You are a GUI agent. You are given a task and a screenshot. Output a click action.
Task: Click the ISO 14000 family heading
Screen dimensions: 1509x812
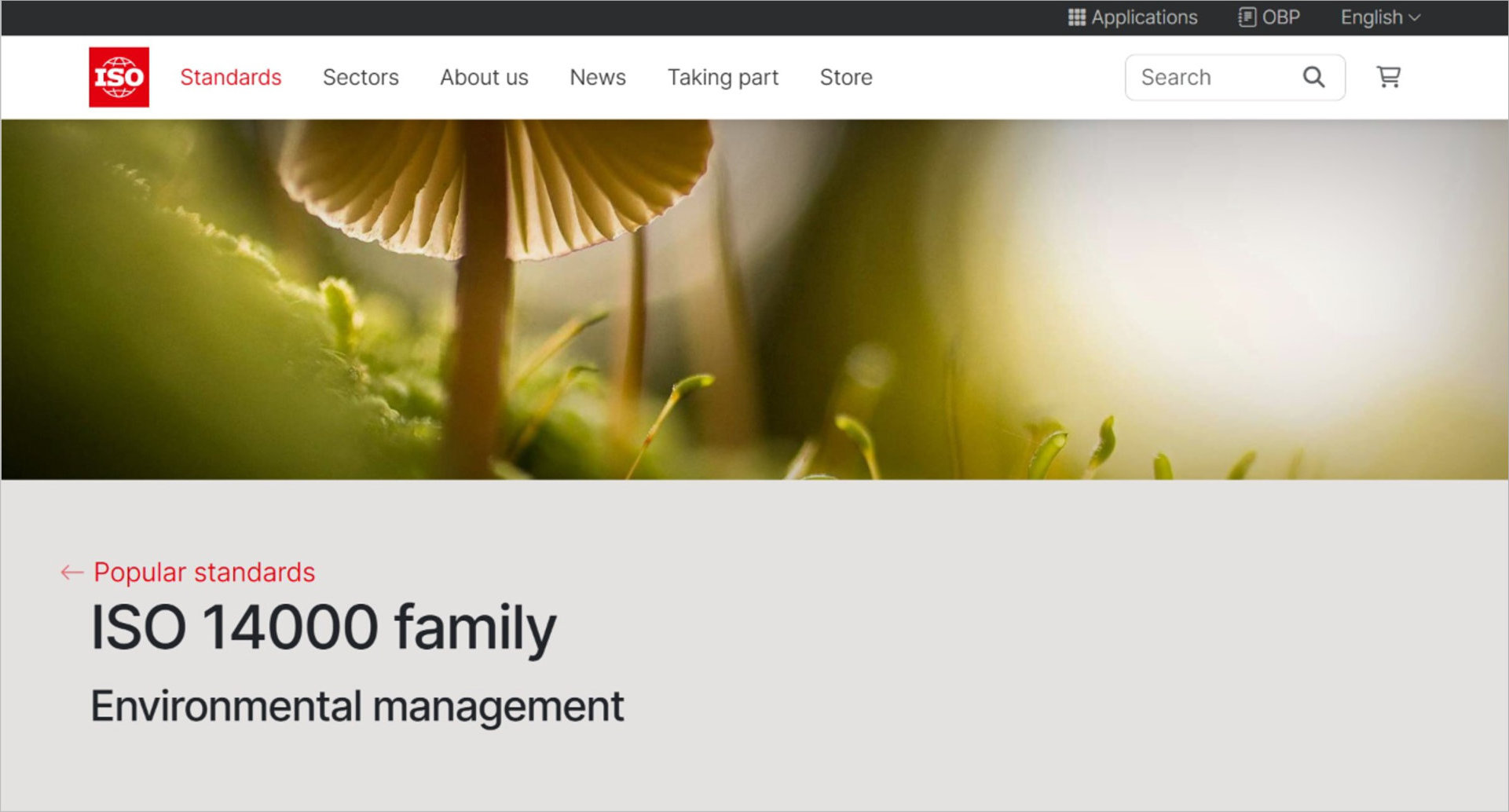(x=324, y=627)
